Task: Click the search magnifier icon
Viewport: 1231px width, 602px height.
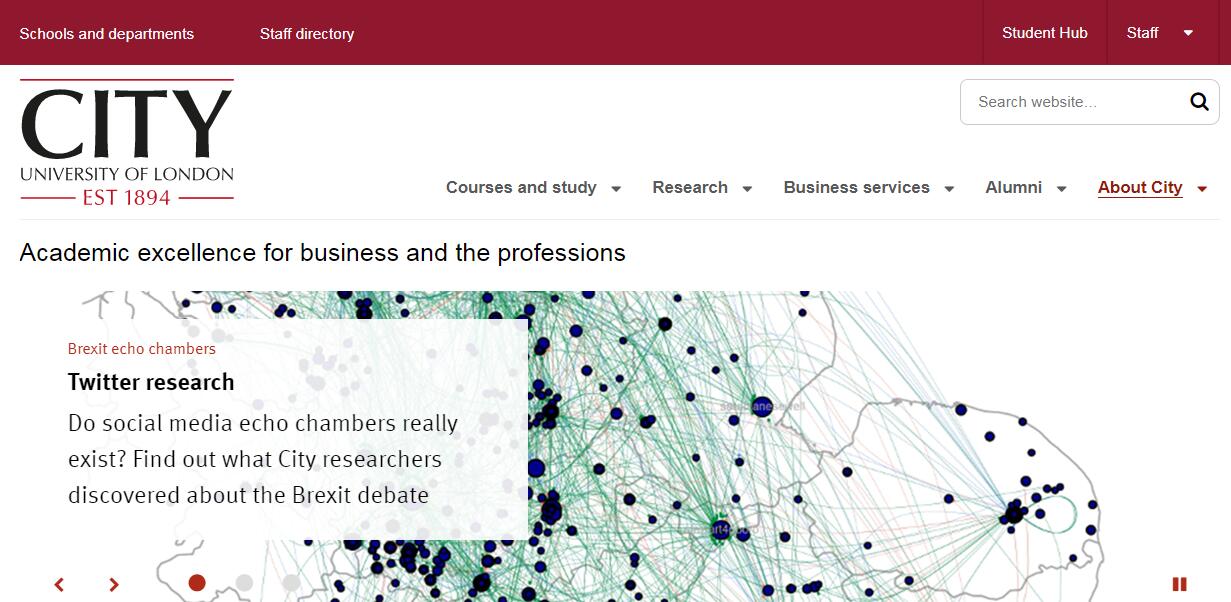Action: [x=1199, y=102]
